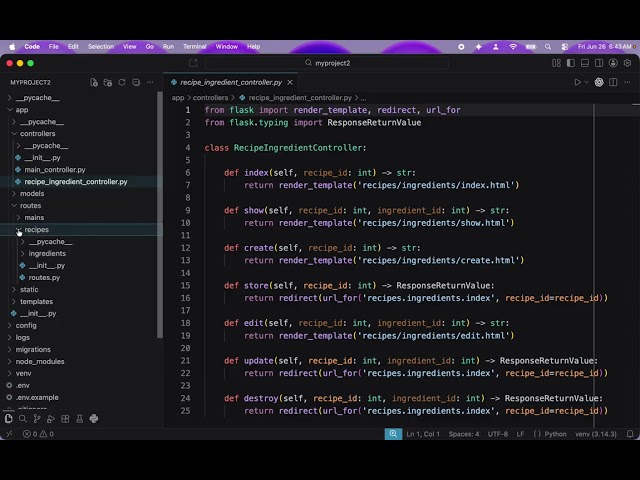Open the Extensions view
The width and height of the screenshot is (640, 480).
pyautogui.click(x=65, y=419)
